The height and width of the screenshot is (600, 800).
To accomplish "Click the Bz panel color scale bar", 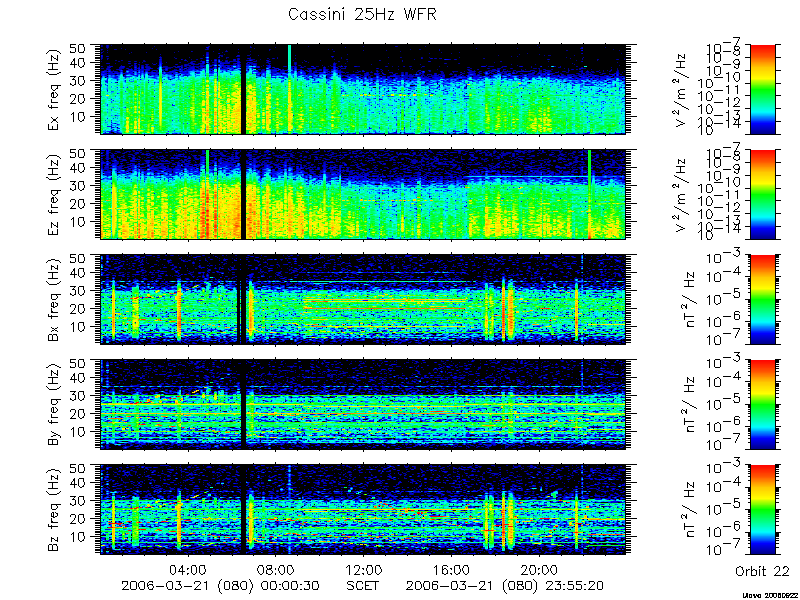I will (762, 509).
